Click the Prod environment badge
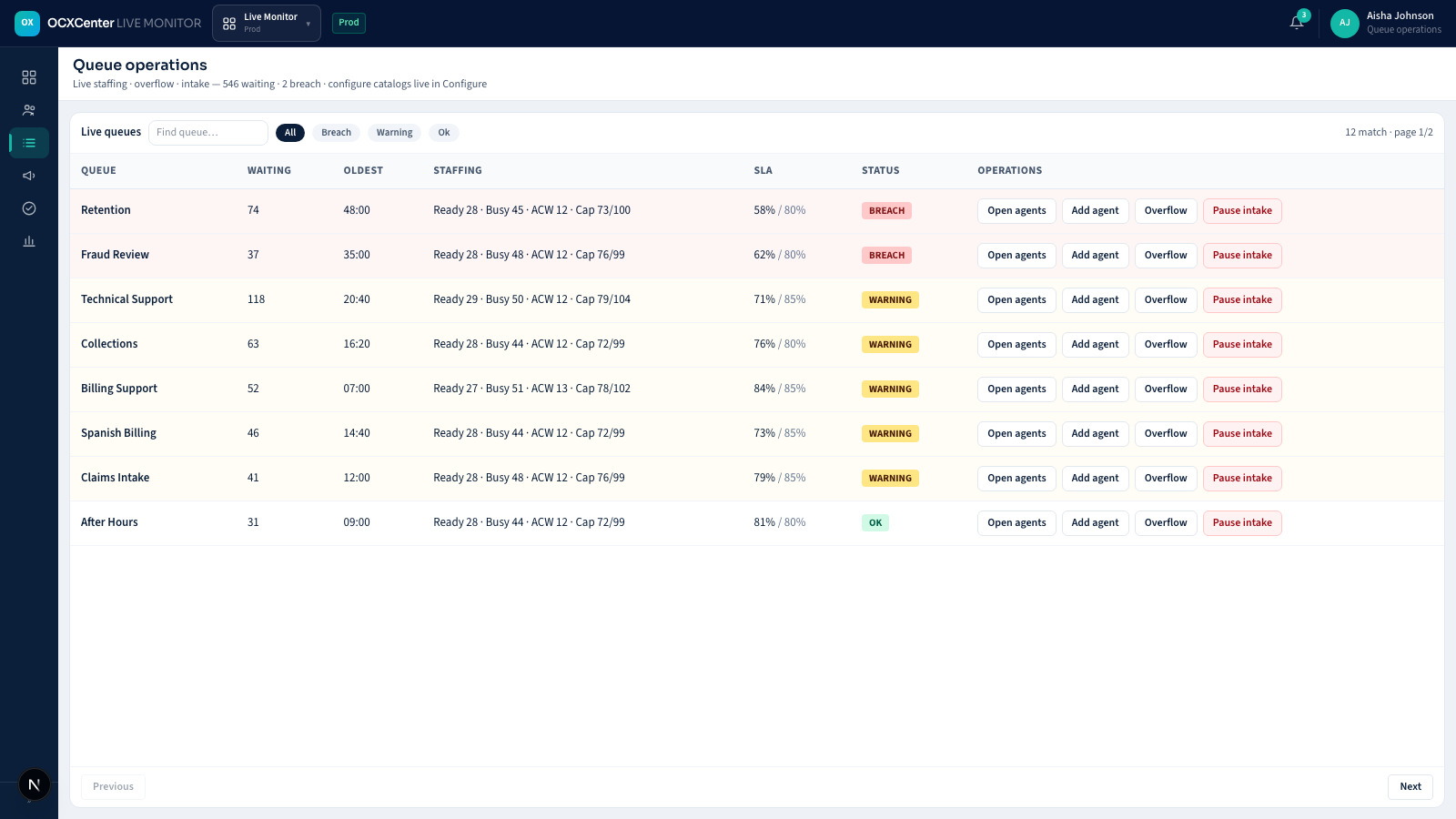 click(x=349, y=23)
